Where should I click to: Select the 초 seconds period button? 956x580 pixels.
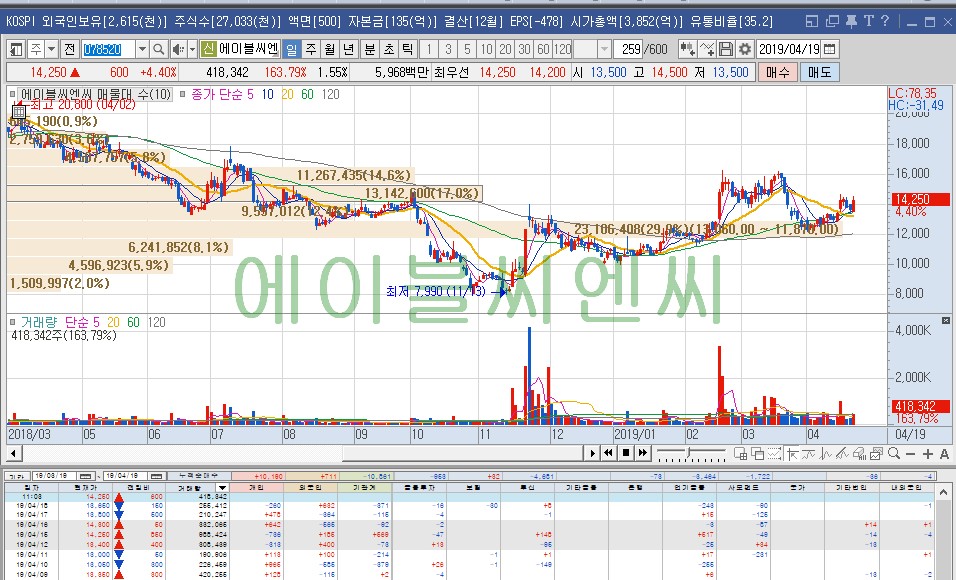389,49
